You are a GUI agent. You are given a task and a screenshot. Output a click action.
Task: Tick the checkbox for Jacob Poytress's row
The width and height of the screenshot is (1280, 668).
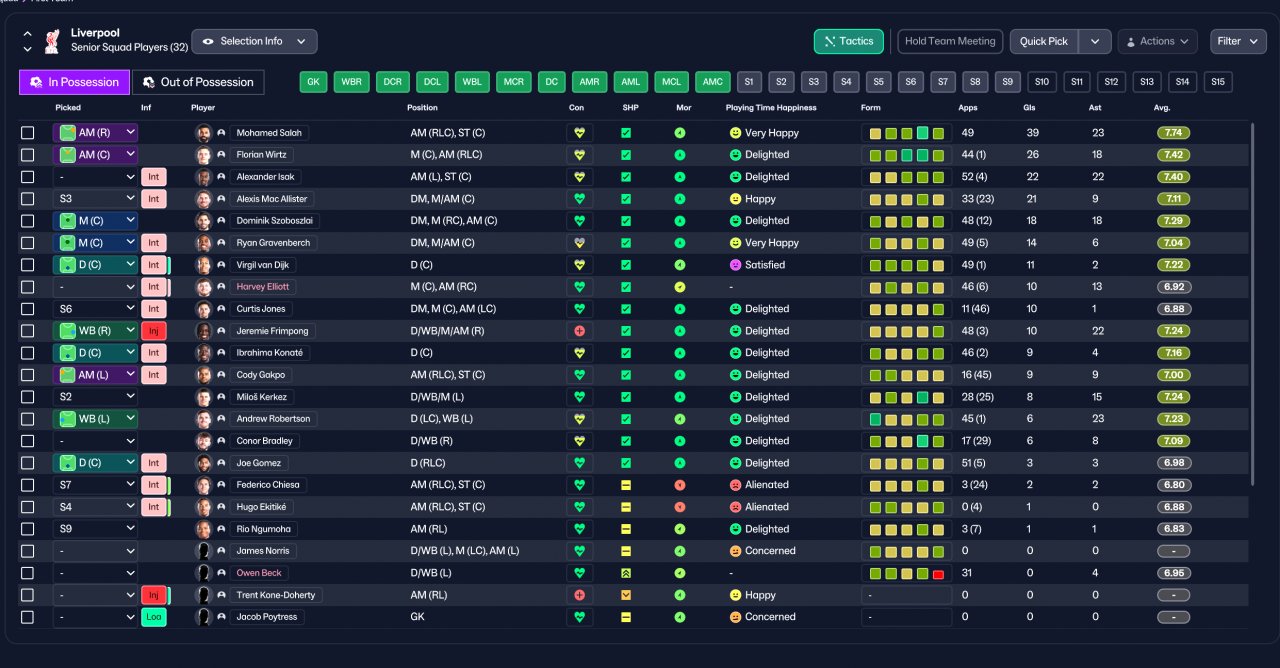pos(28,617)
